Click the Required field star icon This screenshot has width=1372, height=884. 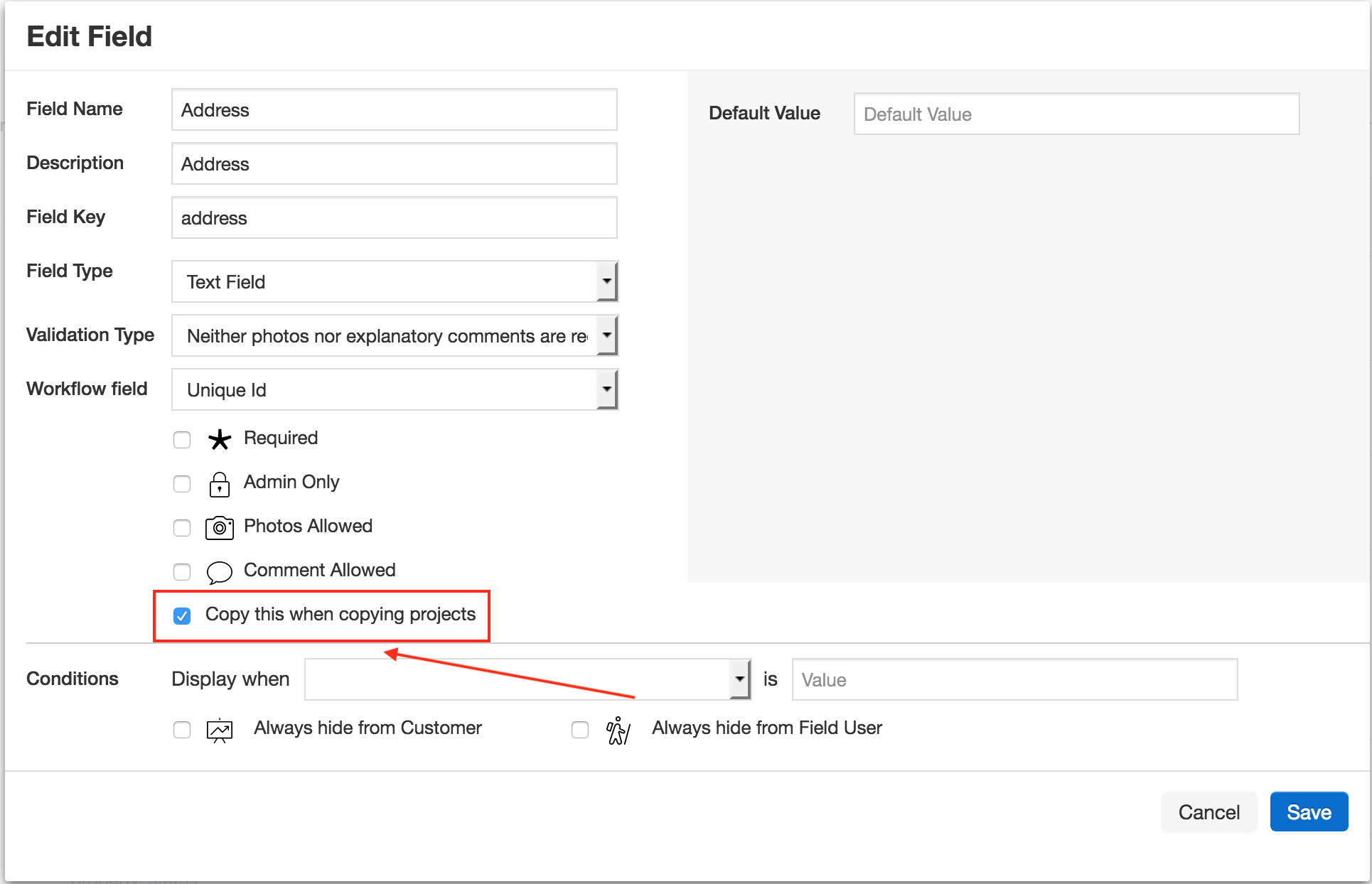[218, 438]
